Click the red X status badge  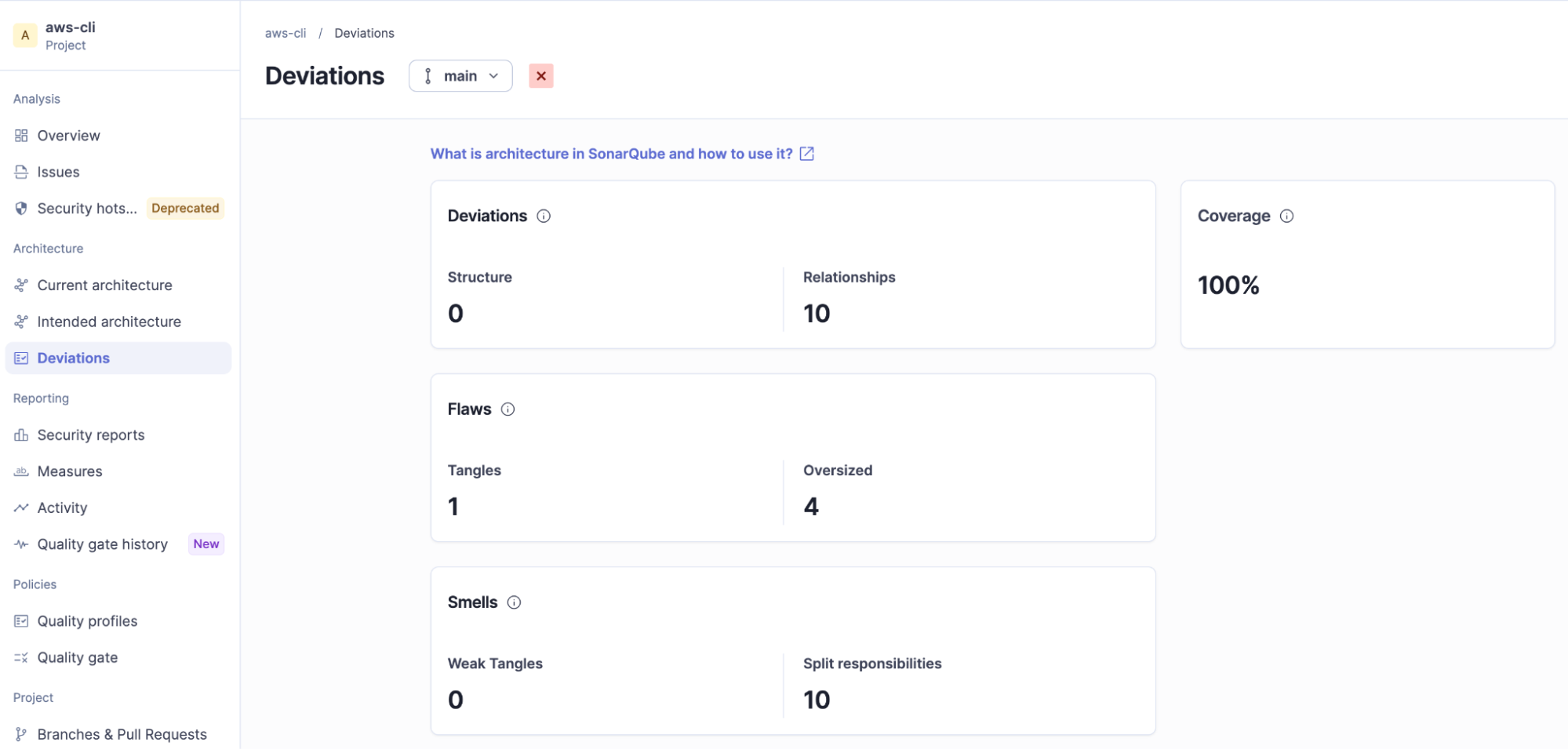pos(541,76)
